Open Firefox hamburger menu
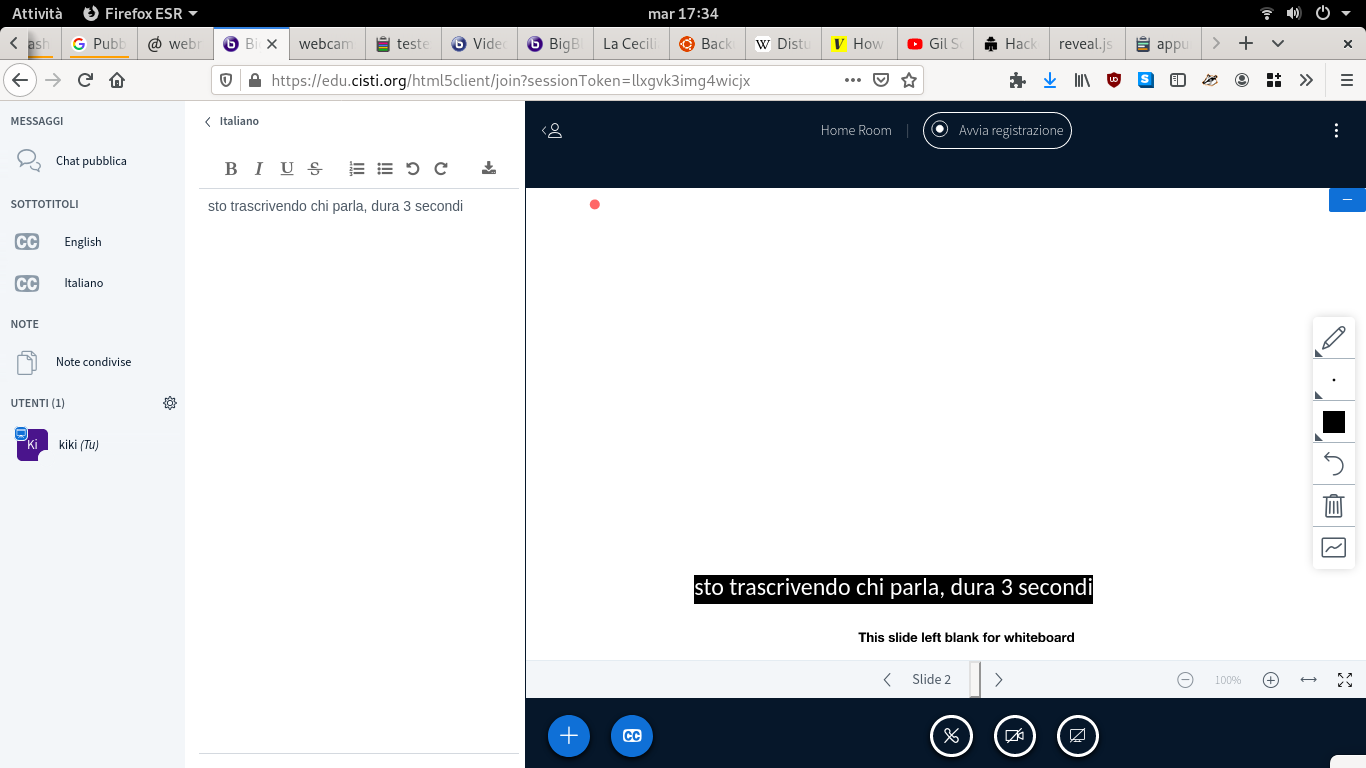Viewport: 1366px width, 768px height. (1346, 80)
